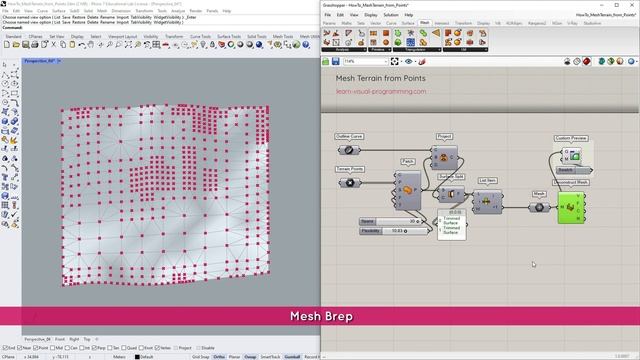Adjust the Flexibility number slider
The image size is (640, 360).
coord(394,231)
